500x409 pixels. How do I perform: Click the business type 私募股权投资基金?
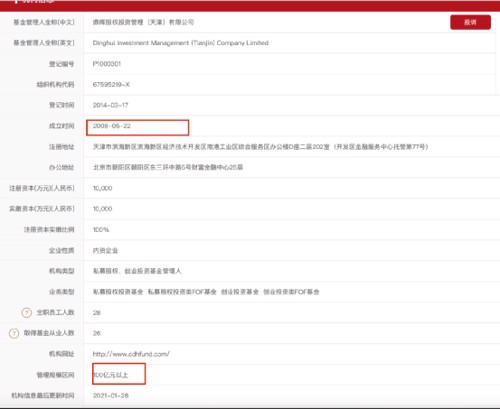coord(118,292)
